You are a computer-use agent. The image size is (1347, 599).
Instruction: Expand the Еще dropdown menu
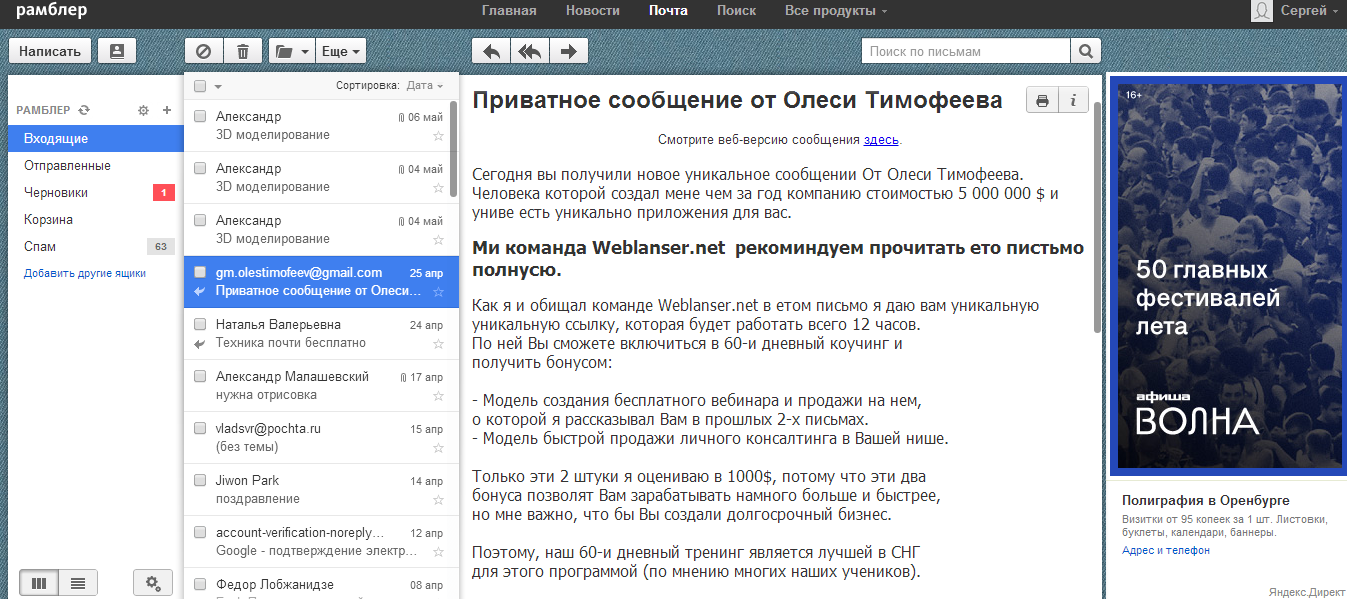(x=340, y=51)
